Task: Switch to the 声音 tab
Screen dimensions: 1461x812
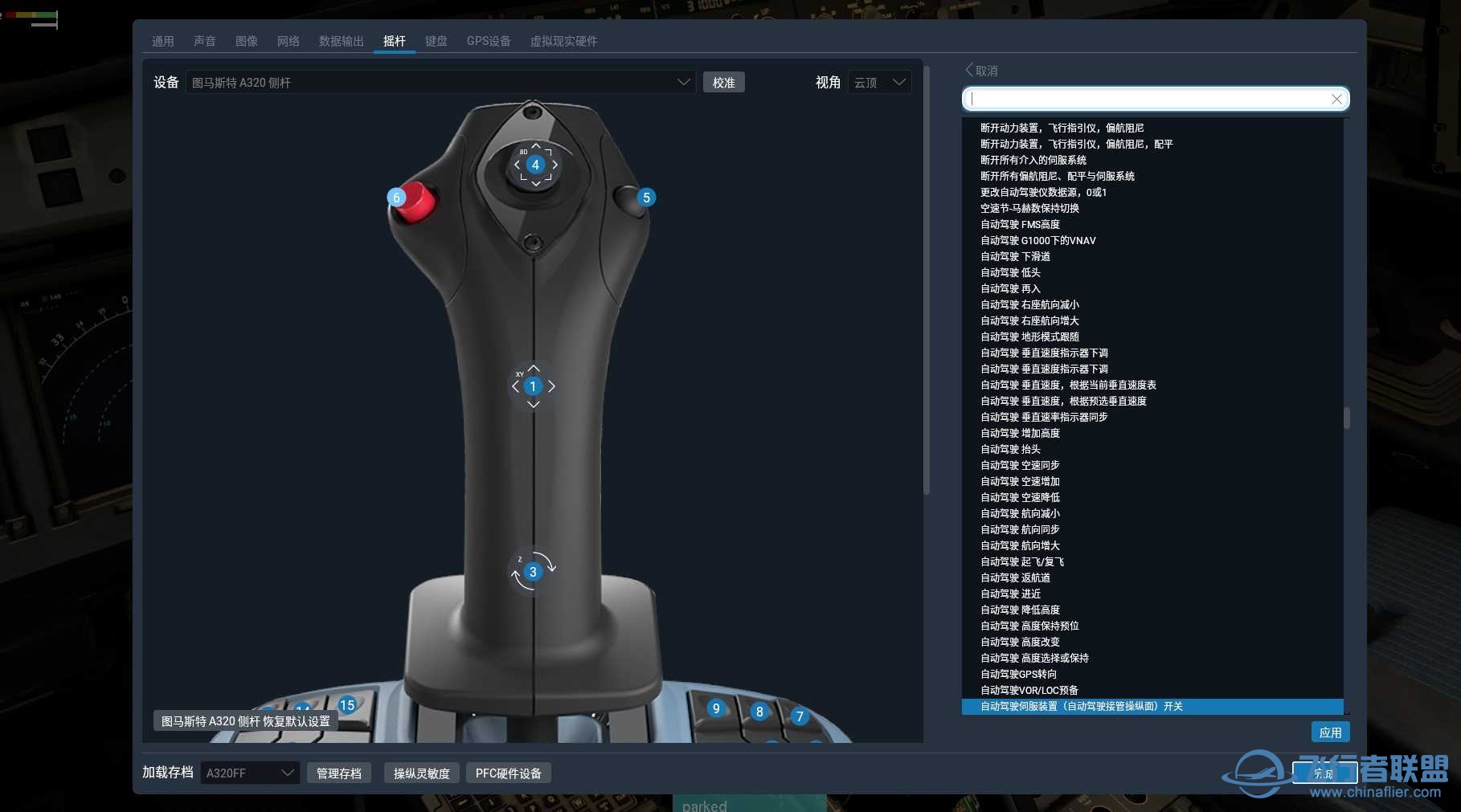Action: pos(205,41)
